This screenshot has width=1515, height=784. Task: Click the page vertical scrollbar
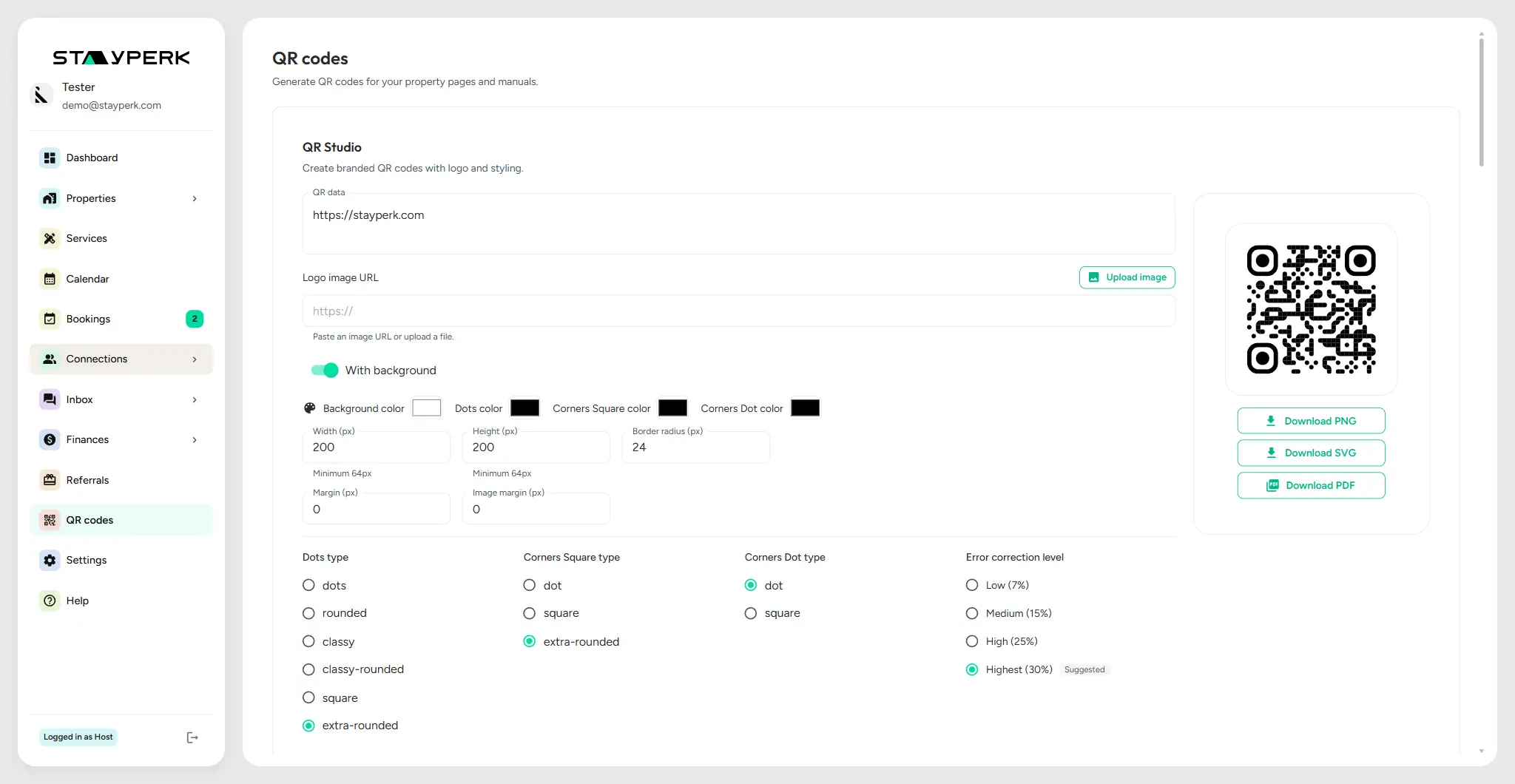pos(1481,102)
